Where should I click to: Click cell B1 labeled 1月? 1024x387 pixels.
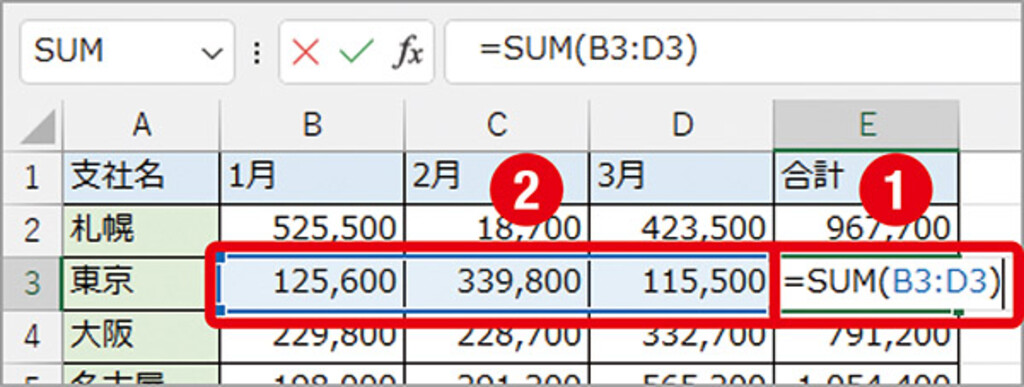(x=312, y=178)
